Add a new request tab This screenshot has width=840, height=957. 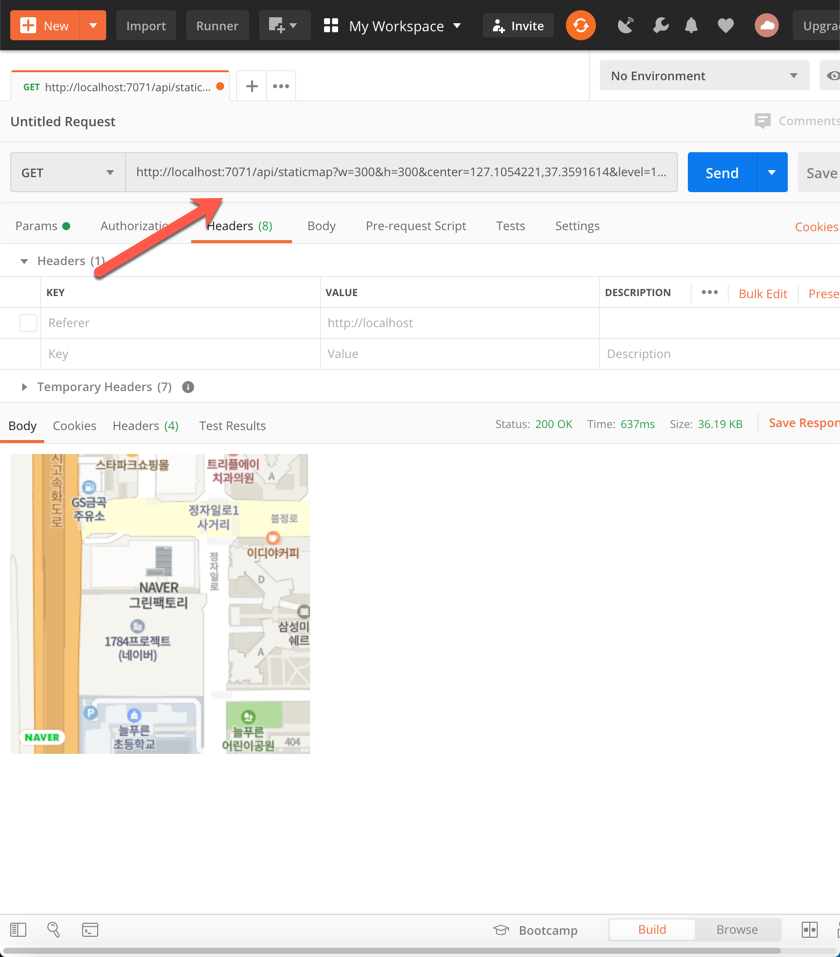pyautogui.click(x=252, y=86)
